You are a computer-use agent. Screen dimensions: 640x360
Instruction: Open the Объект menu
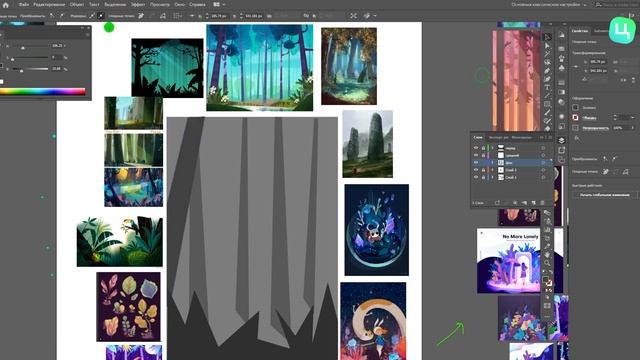pos(77,4)
